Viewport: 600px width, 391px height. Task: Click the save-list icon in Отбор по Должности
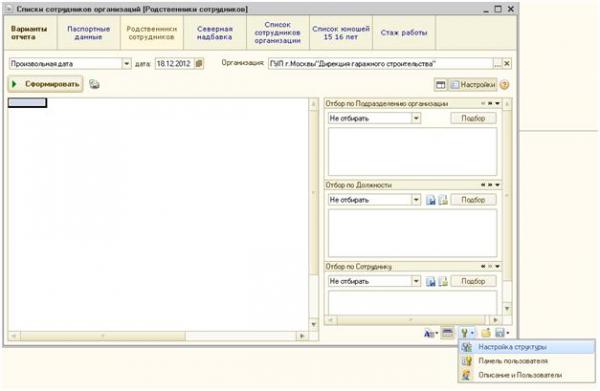tap(431, 200)
